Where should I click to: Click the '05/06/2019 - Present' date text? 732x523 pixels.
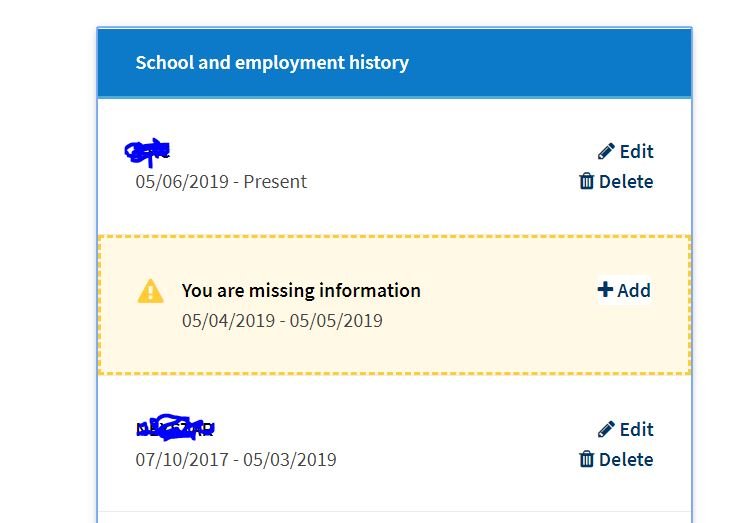point(221,182)
